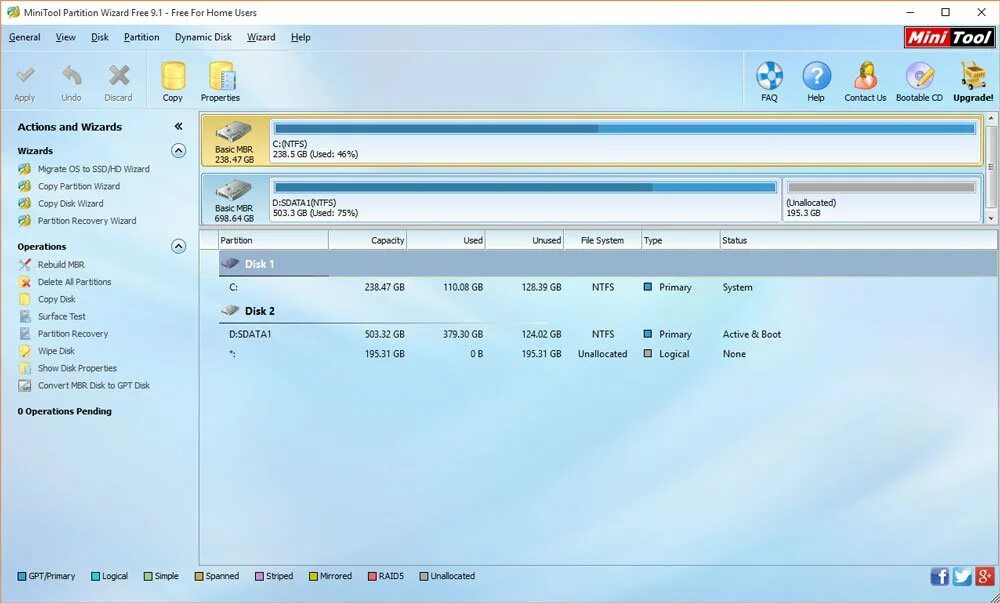Open the Wizard menu

tap(261, 37)
